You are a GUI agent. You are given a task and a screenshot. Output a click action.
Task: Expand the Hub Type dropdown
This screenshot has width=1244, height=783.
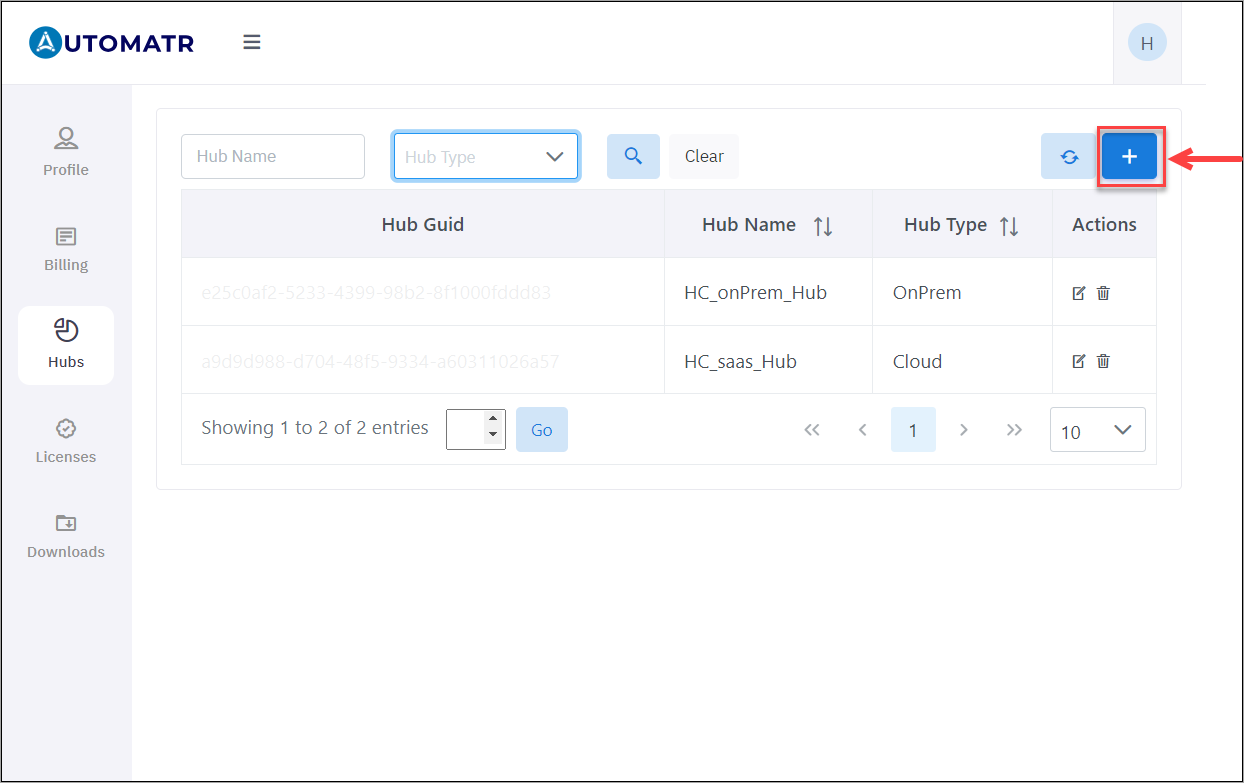[486, 156]
